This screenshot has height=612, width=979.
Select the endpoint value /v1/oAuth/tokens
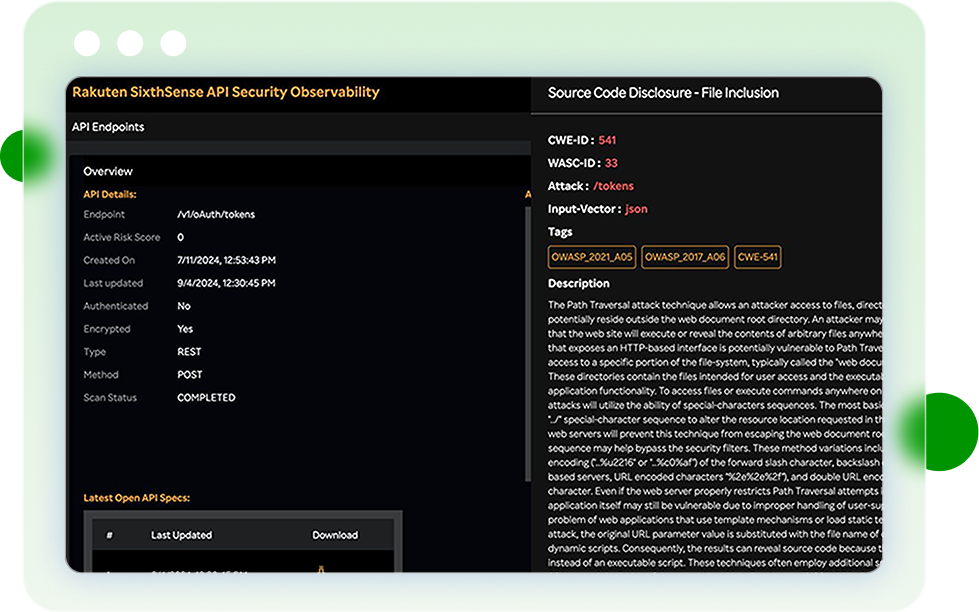click(216, 214)
